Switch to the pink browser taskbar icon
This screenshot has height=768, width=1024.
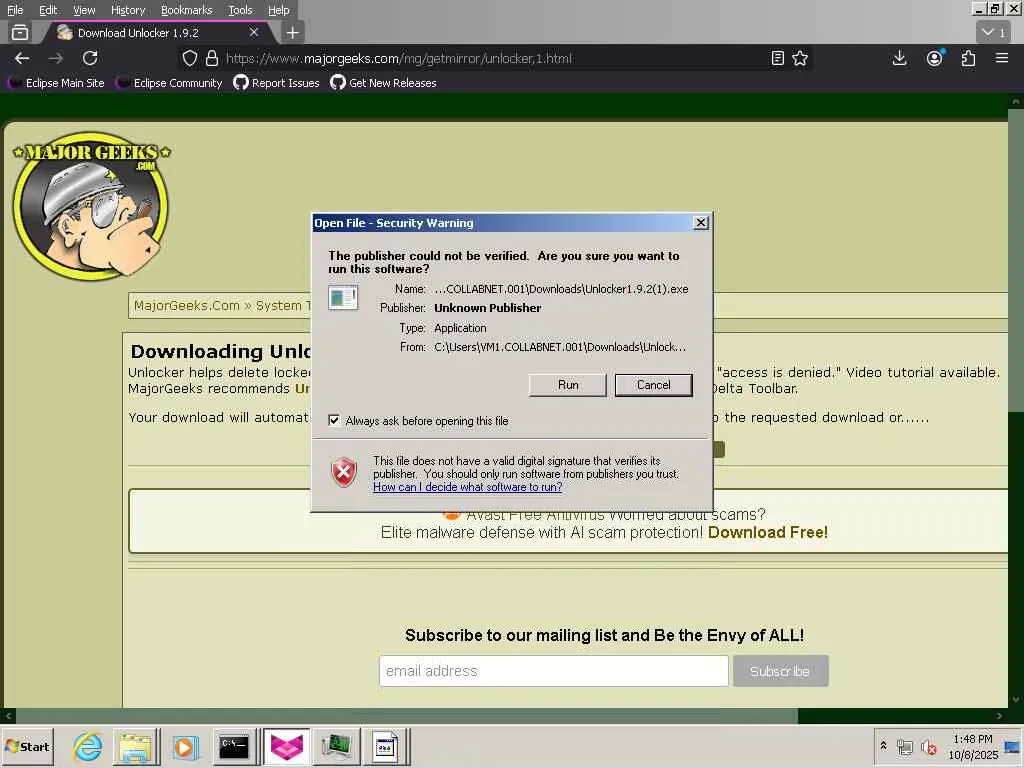pyautogui.click(x=286, y=746)
